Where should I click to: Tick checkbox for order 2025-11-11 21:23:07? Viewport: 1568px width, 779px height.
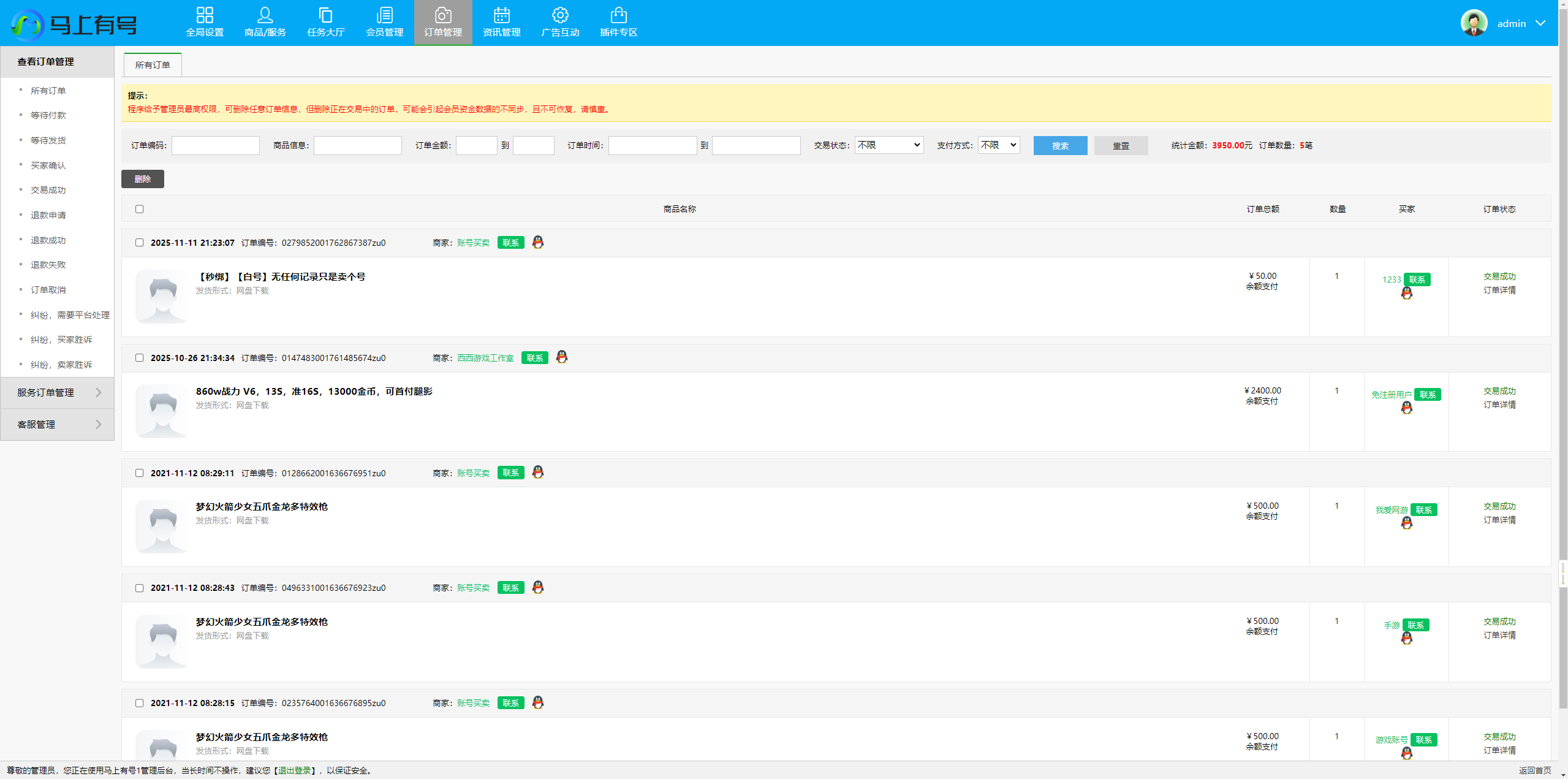(x=140, y=243)
